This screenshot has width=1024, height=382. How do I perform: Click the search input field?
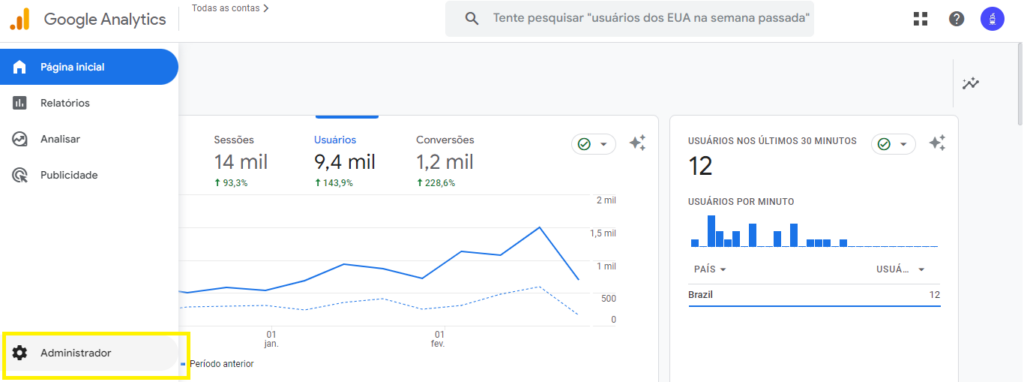630,18
